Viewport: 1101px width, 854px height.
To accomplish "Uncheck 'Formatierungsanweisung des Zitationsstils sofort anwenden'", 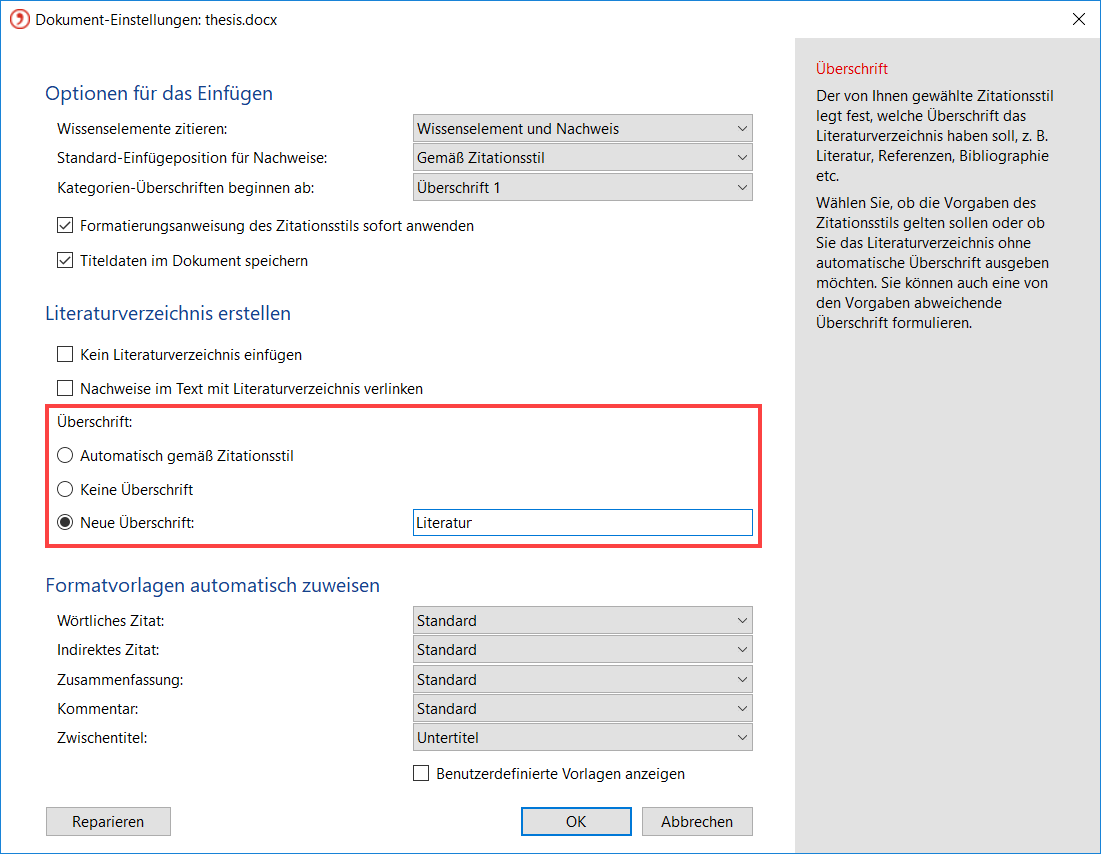I will pos(66,226).
